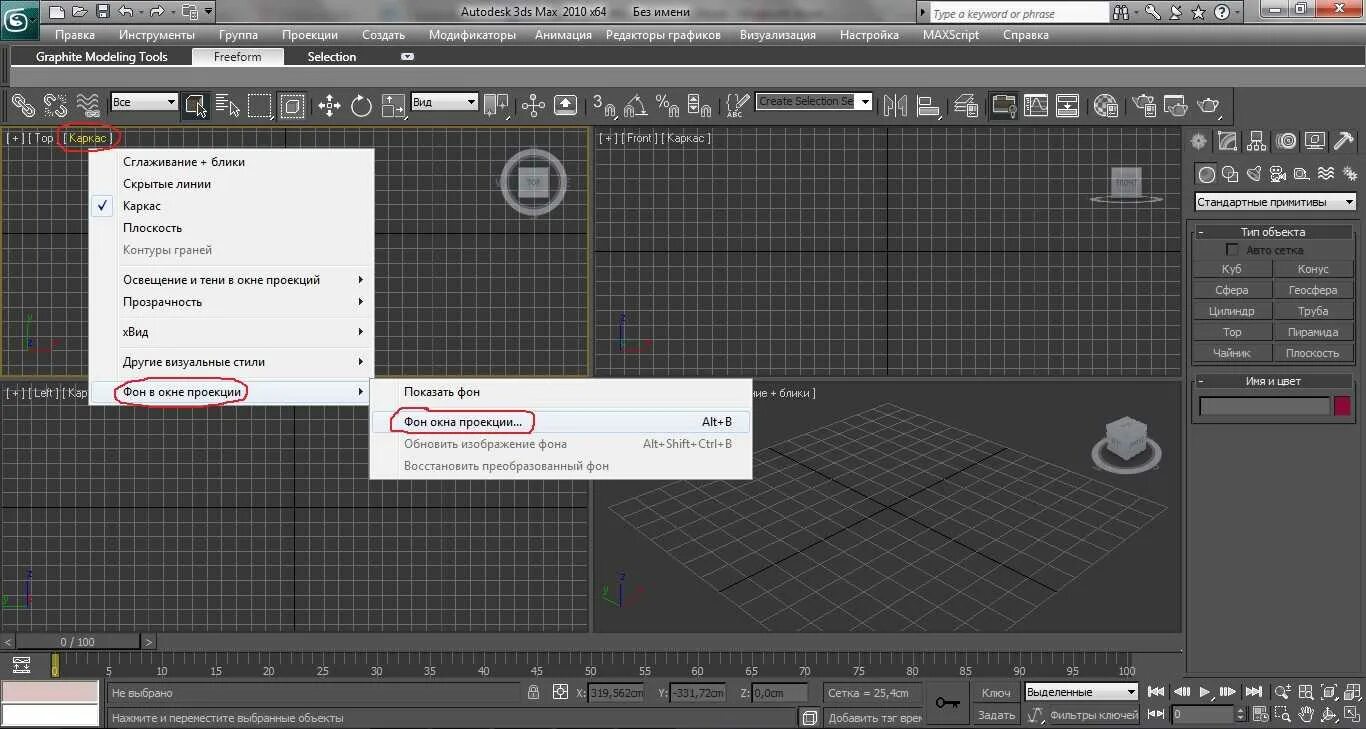The image size is (1366, 729).
Task: Click the Align tool icon
Action: (928, 104)
